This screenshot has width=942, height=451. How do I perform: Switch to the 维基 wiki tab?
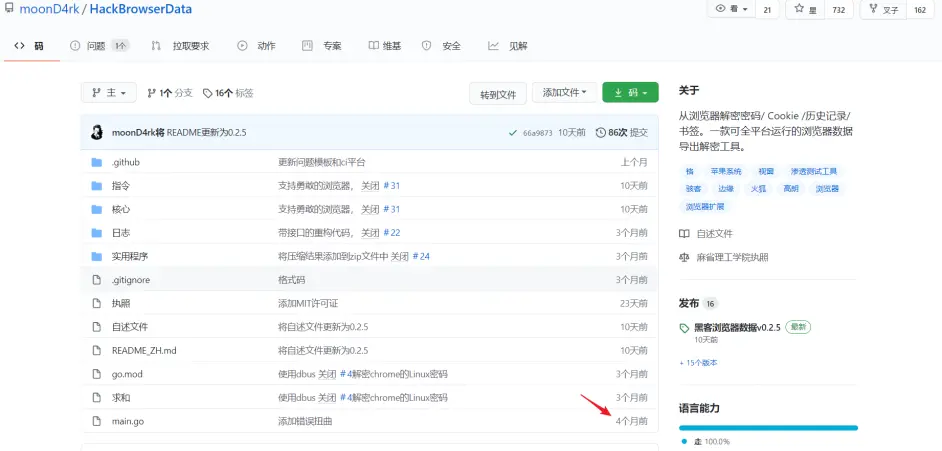click(384, 46)
